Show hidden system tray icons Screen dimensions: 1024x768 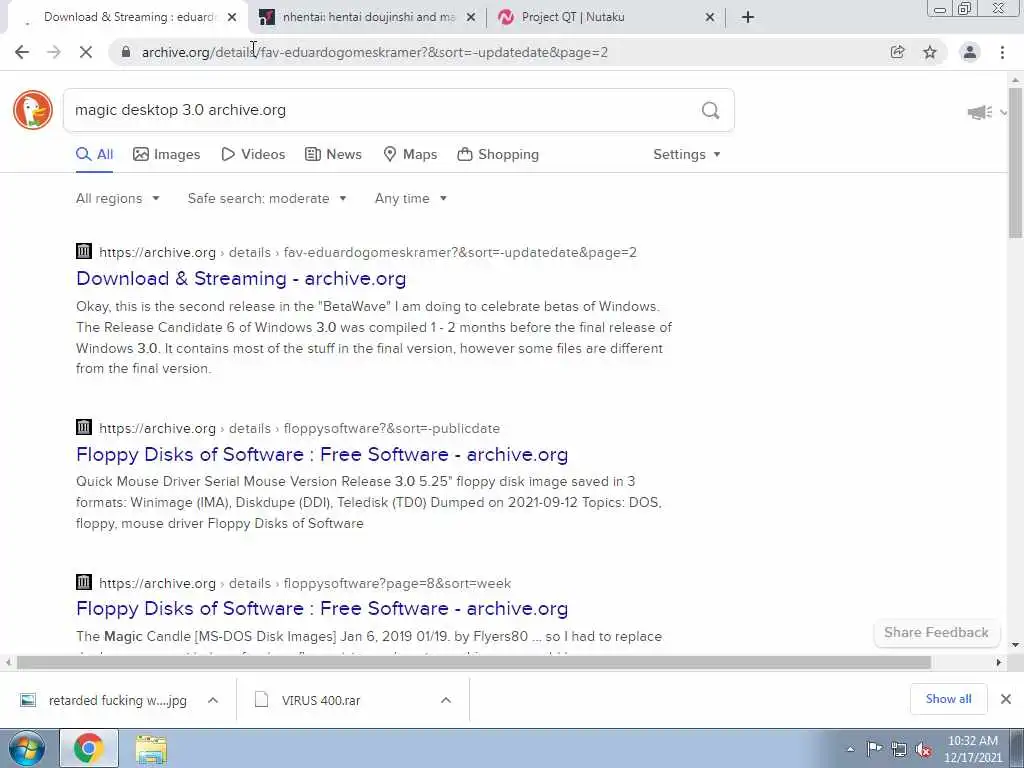pyautogui.click(x=850, y=749)
